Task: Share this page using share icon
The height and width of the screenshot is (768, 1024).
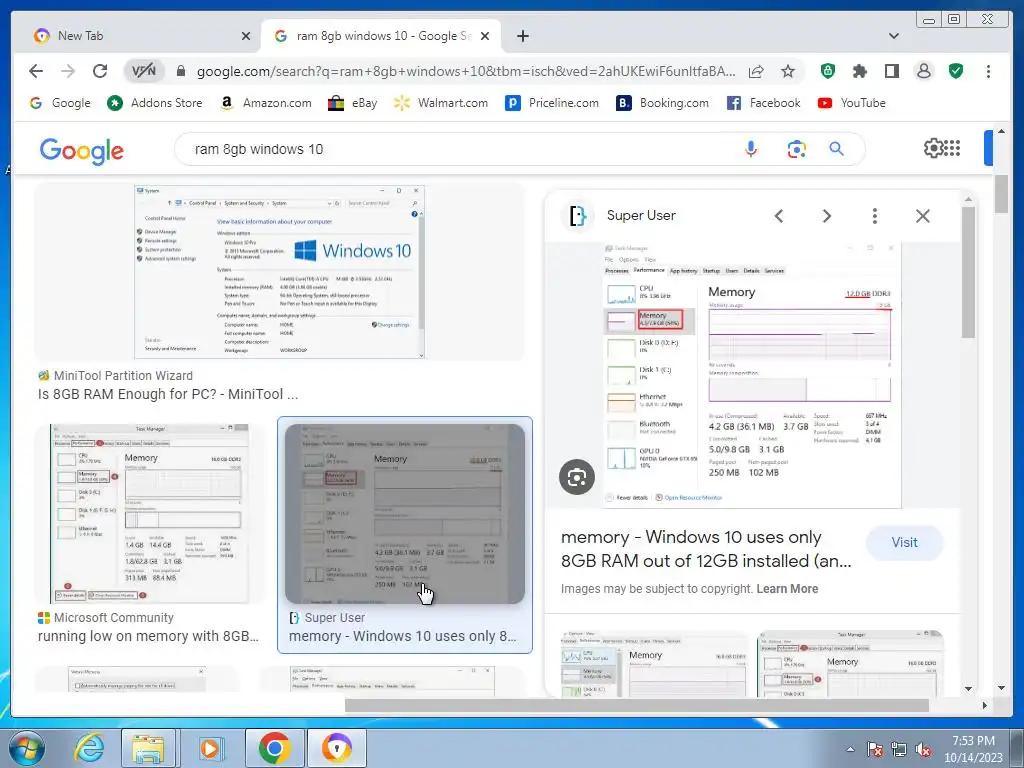Action: pos(756,71)
